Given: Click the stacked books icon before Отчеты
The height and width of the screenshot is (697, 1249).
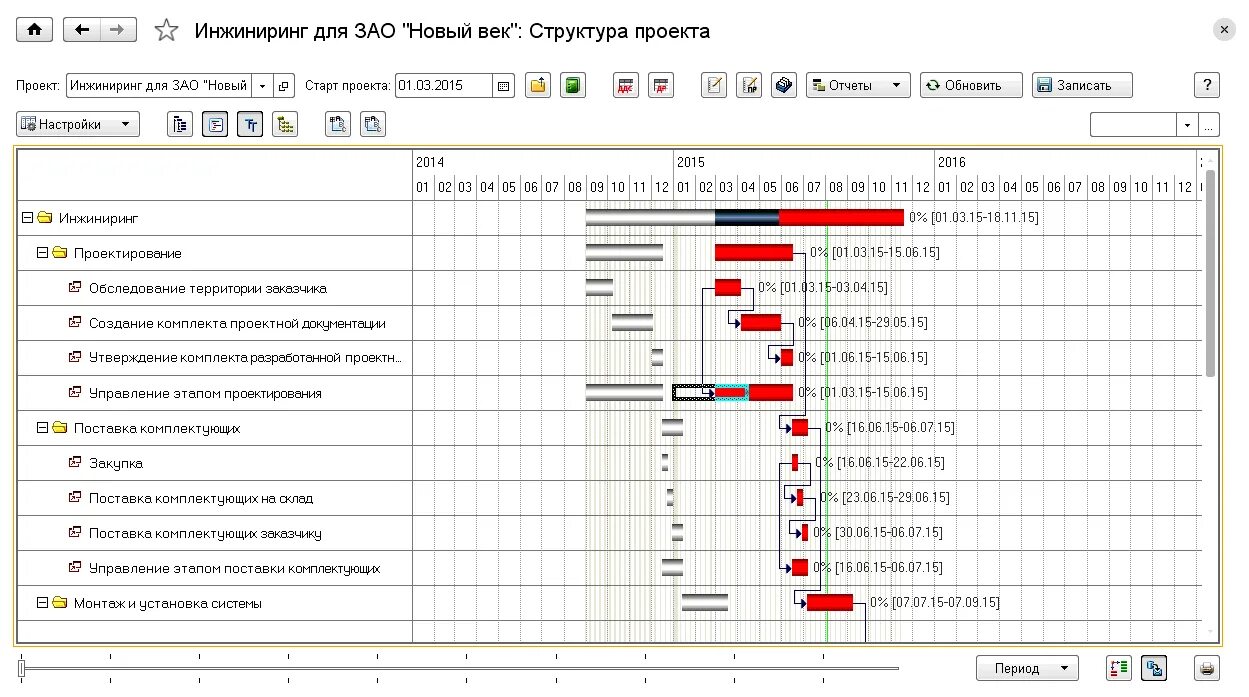Looking at the screenshot, I should point(784,86).
